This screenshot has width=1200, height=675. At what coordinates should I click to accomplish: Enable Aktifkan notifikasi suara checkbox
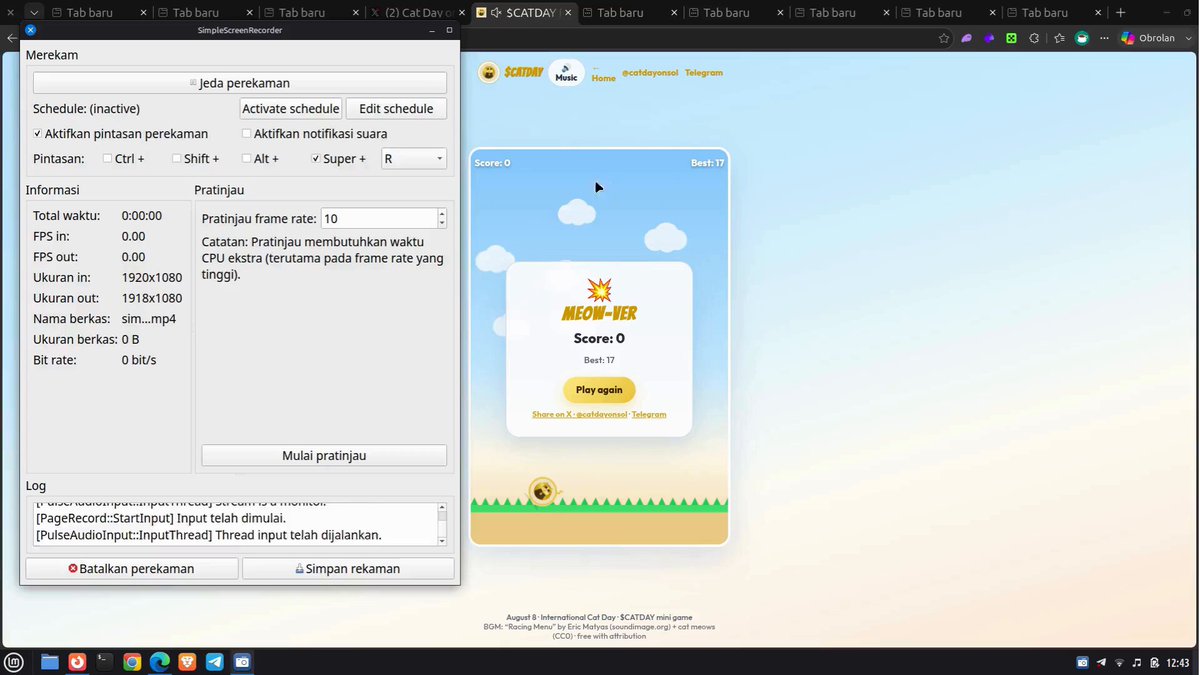pos(246,134)
